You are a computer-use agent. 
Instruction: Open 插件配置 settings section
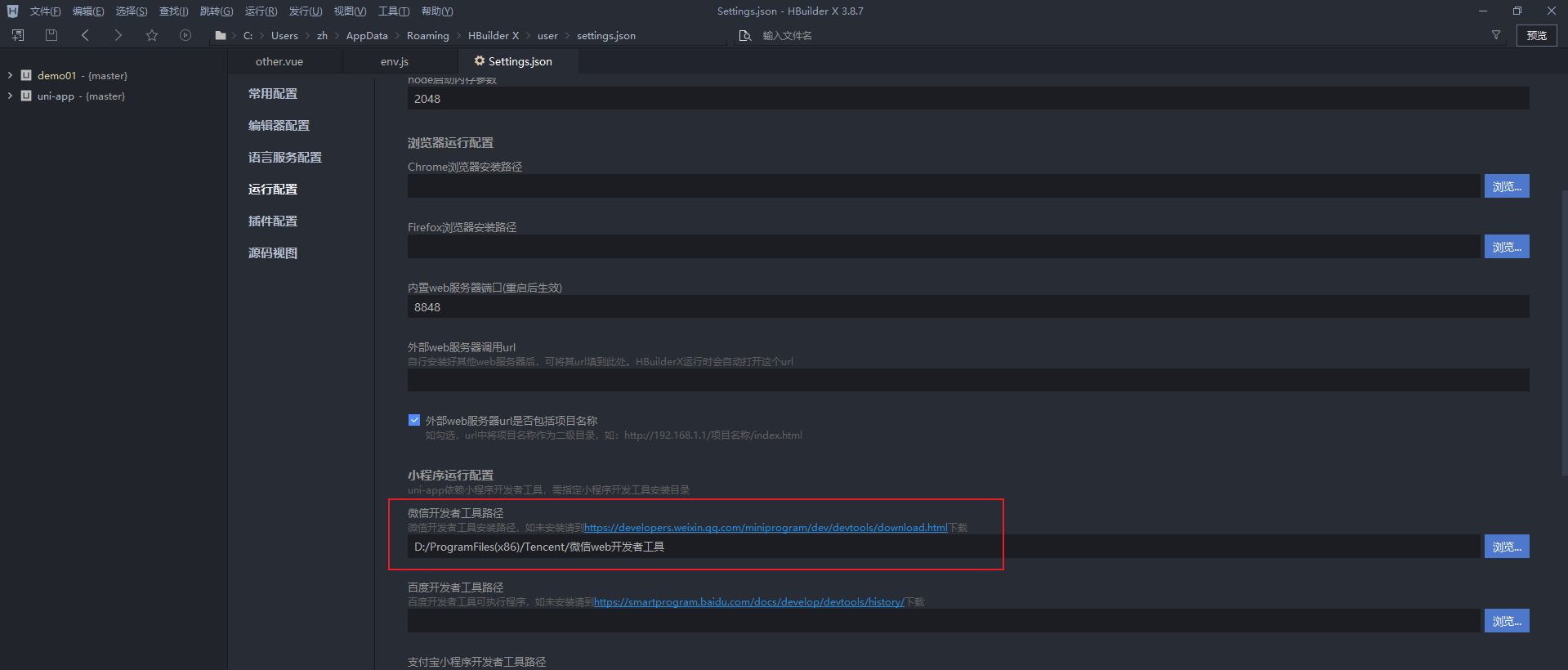click(x=273, y=221)
